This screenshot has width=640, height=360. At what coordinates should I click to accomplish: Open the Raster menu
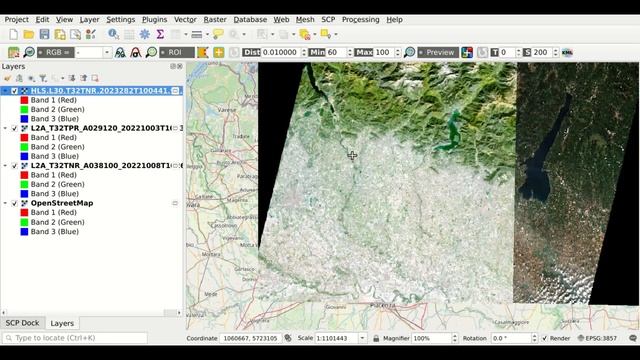pos(215,20)
